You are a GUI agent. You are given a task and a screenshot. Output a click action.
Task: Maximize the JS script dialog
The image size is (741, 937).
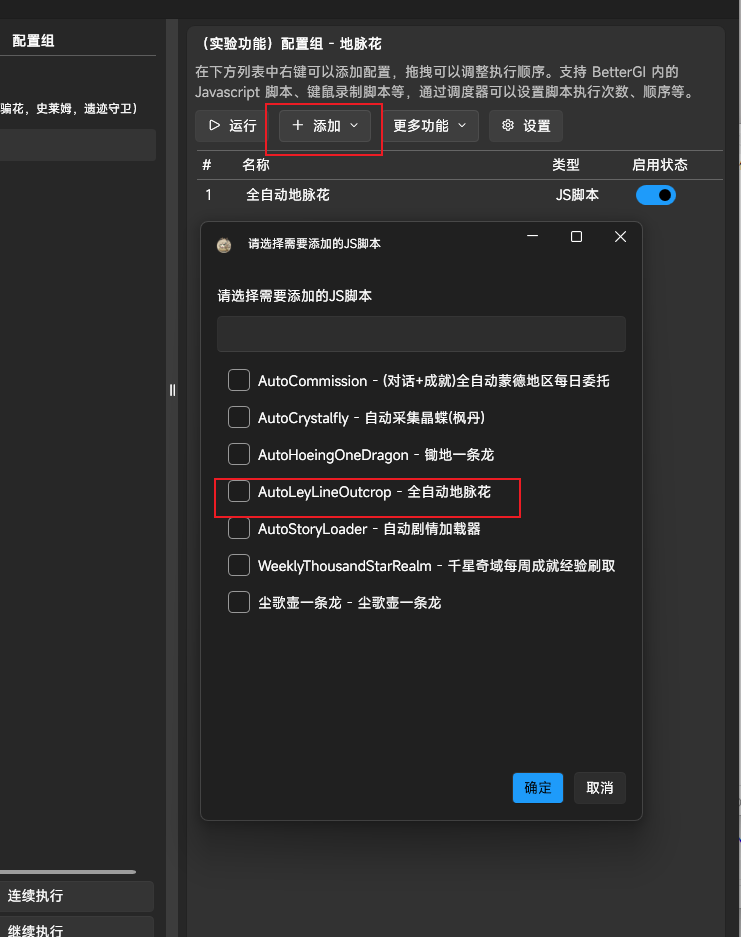[576, 237]
